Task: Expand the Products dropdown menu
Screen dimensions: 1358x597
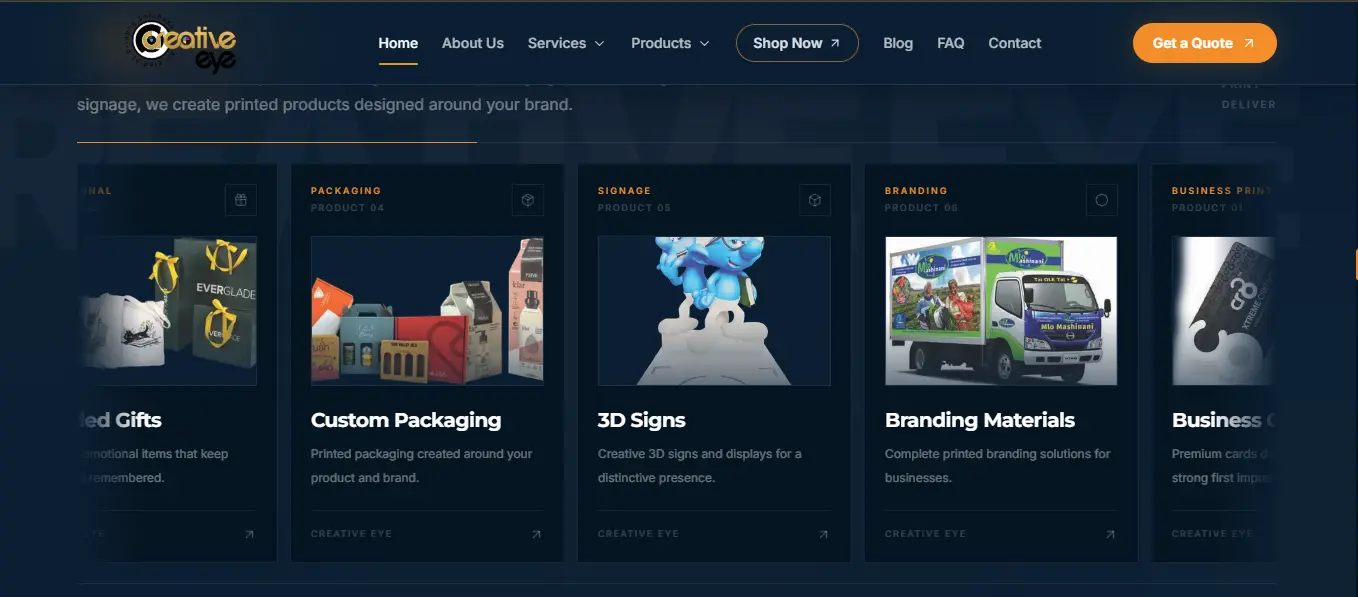Action: coord(670,43)
